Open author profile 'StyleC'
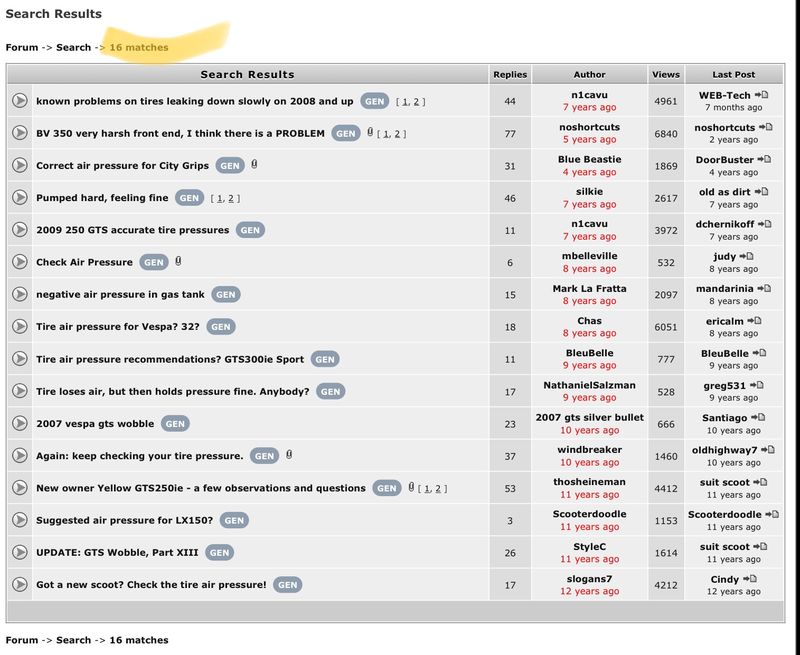This screenshot has width=800, height=655. coord(589,546)
